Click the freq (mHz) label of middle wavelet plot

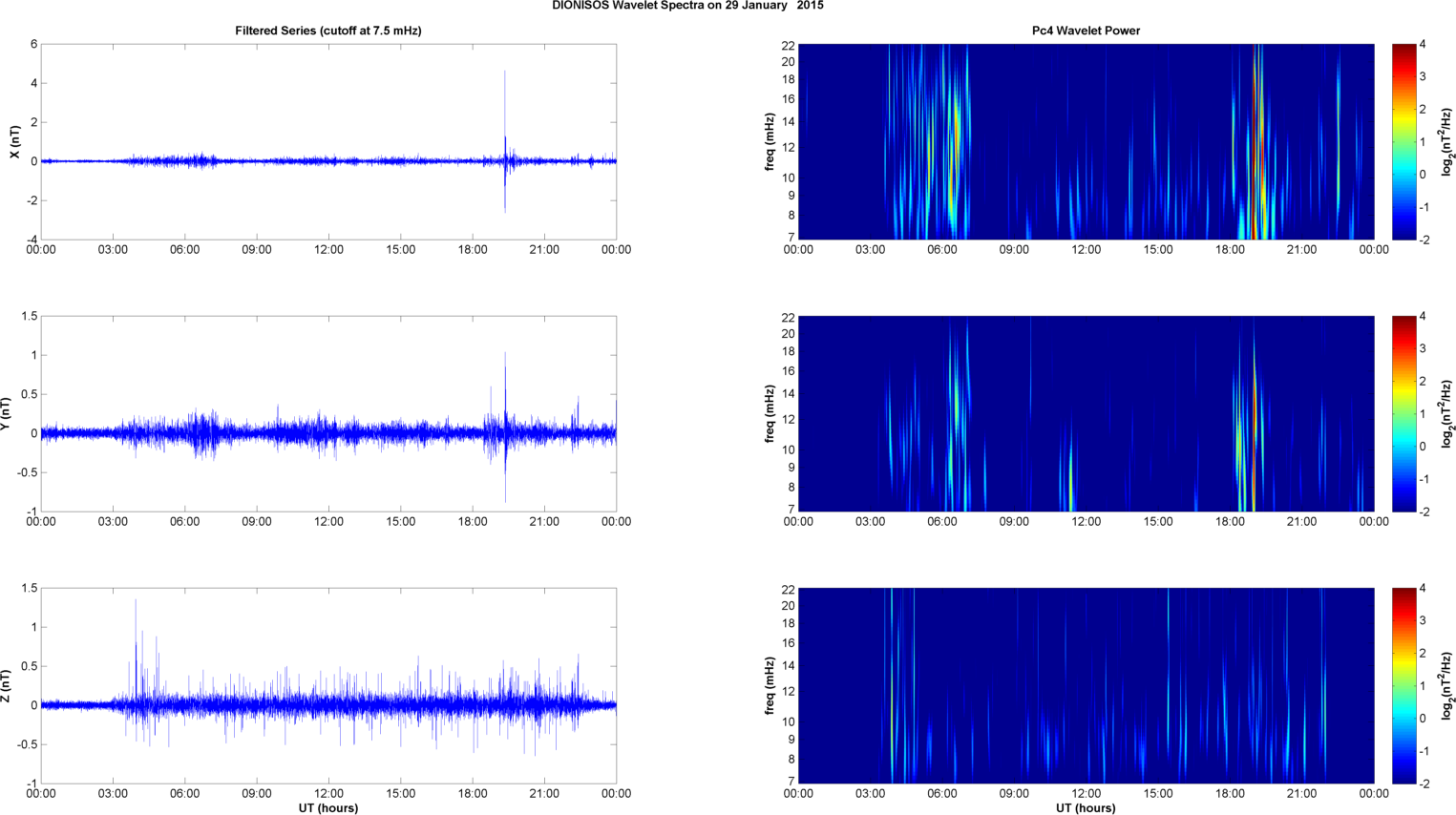pyautogui.click(x=770, y=414)
